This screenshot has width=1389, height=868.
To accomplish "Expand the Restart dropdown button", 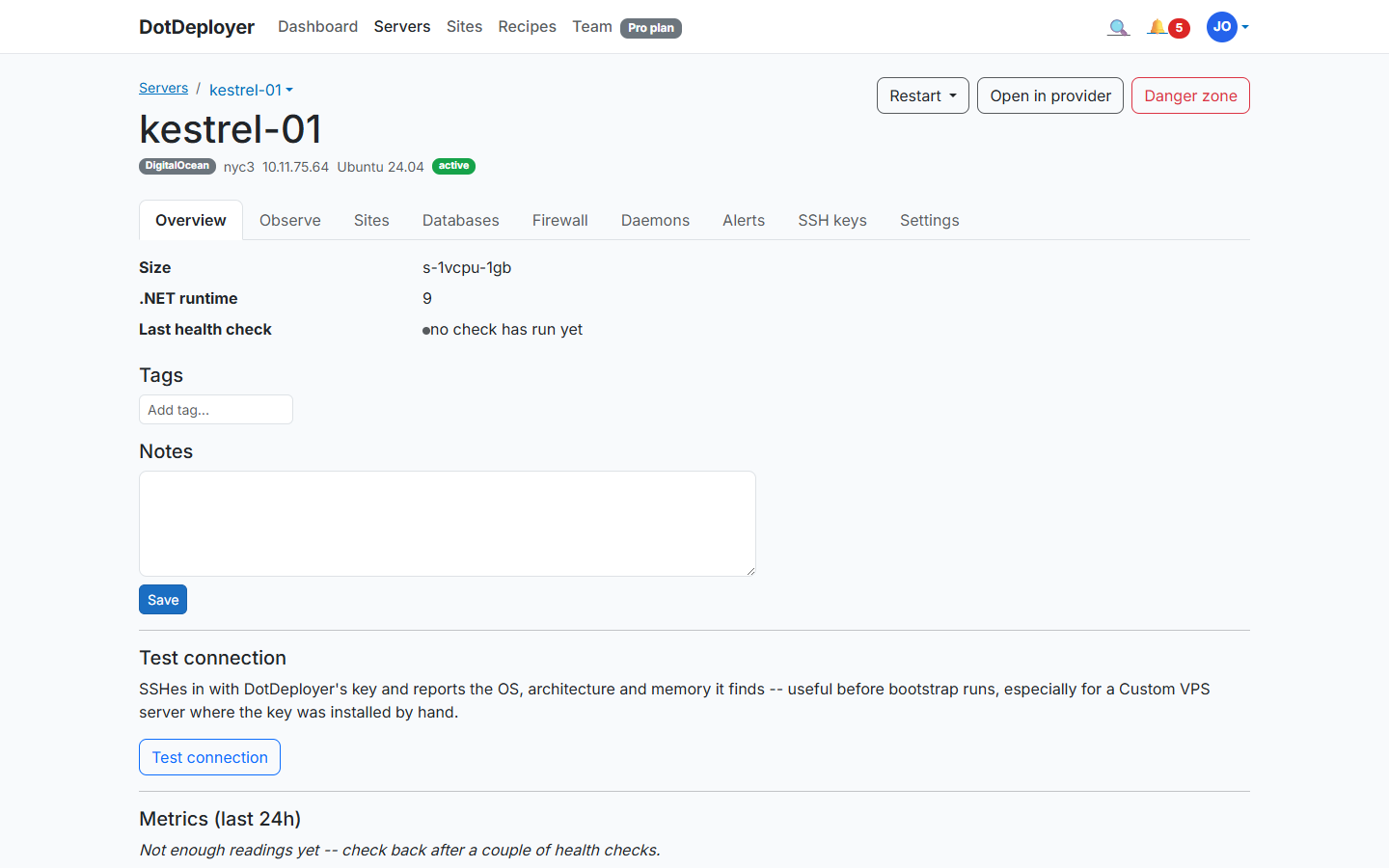I will click(923, 95).
